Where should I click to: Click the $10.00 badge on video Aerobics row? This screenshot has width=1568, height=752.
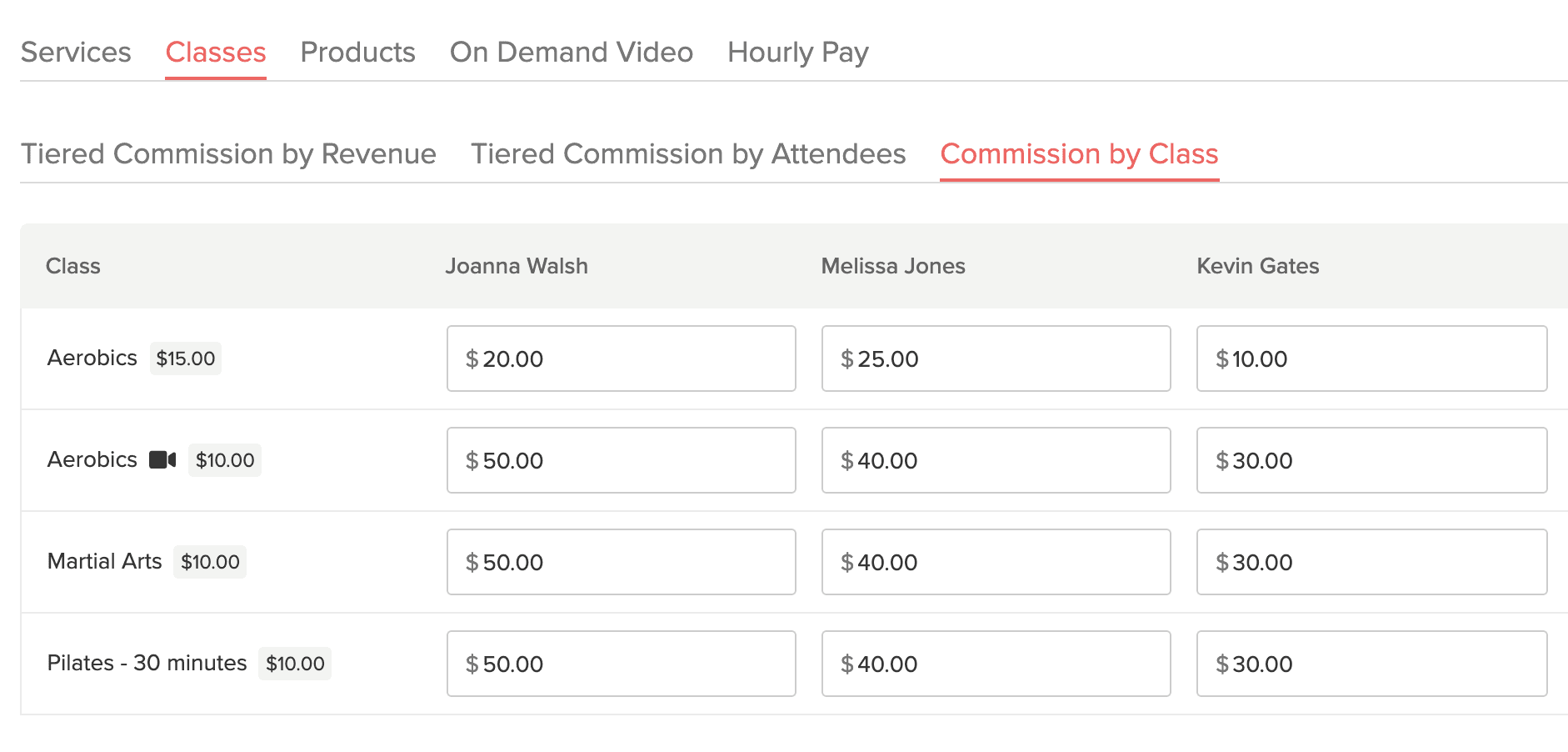click(224, 459)
